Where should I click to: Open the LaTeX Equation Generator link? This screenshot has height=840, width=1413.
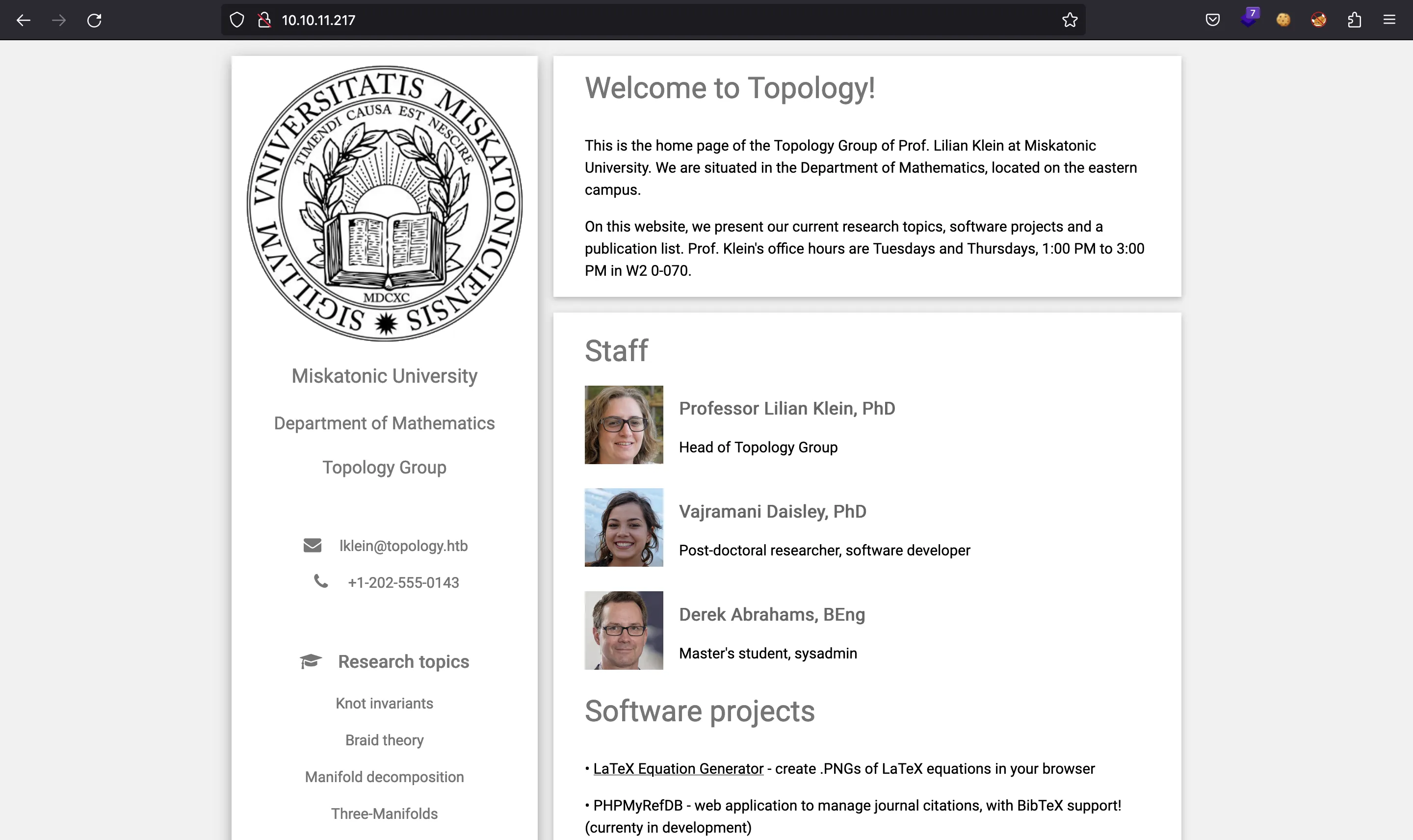point(678,769)
